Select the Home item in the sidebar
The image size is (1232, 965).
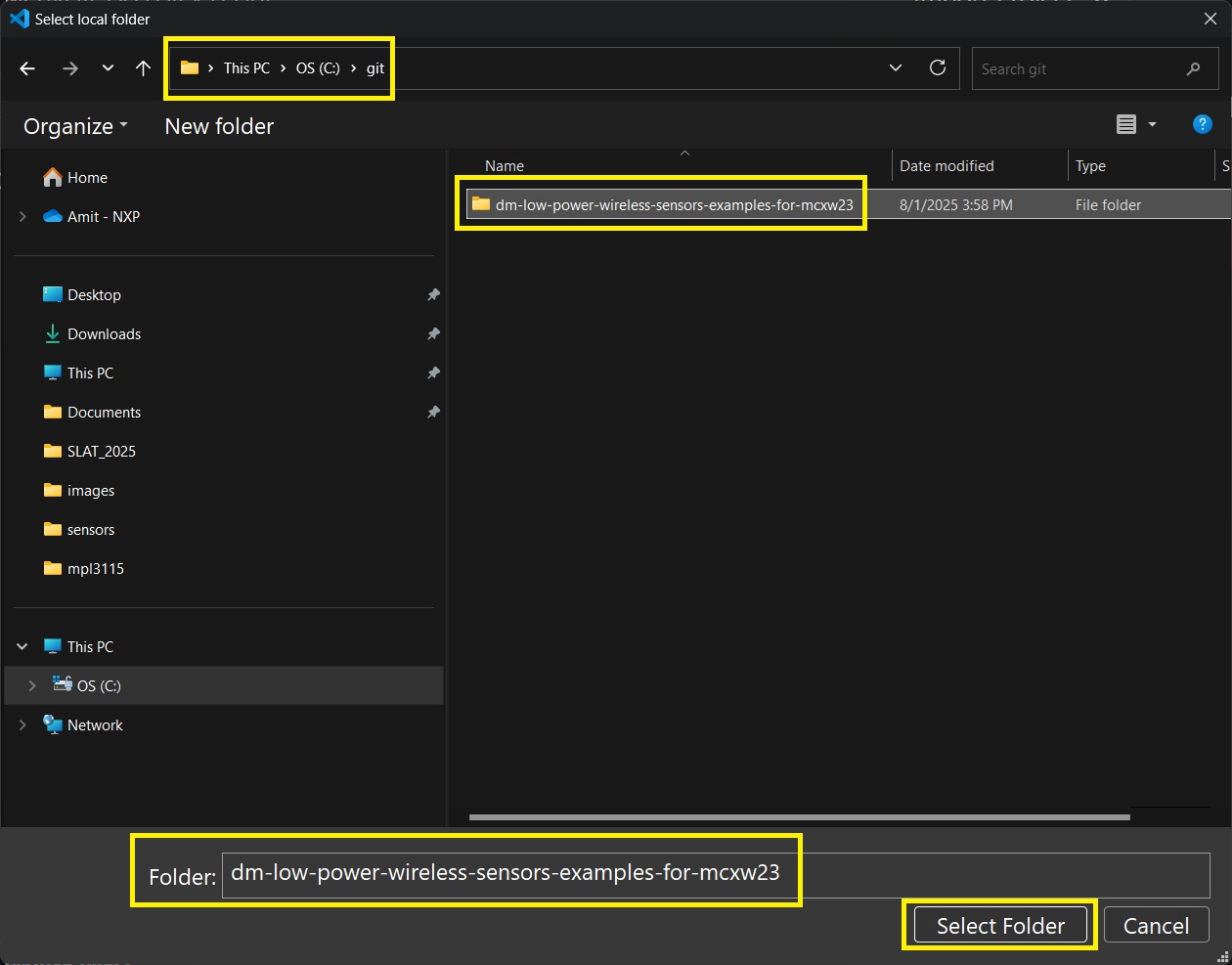(87, 178)
